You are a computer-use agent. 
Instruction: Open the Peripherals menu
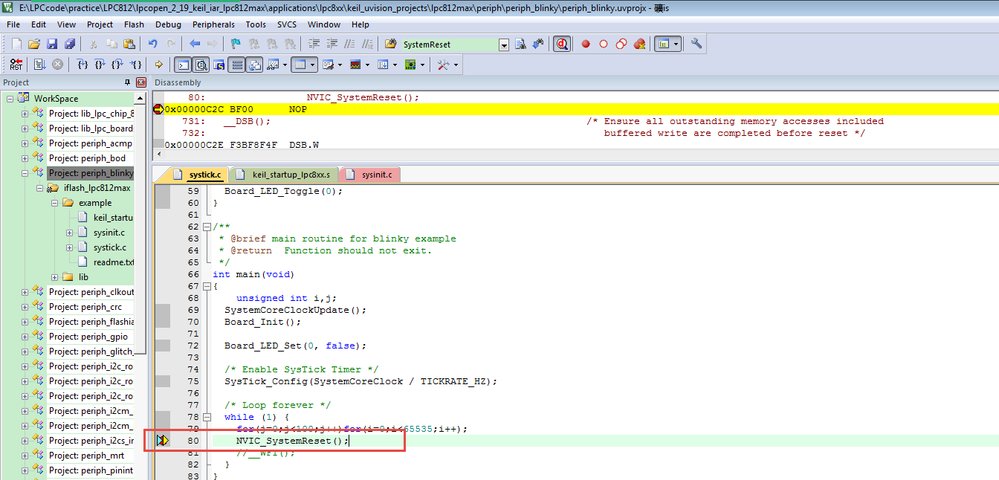point(214,24)
